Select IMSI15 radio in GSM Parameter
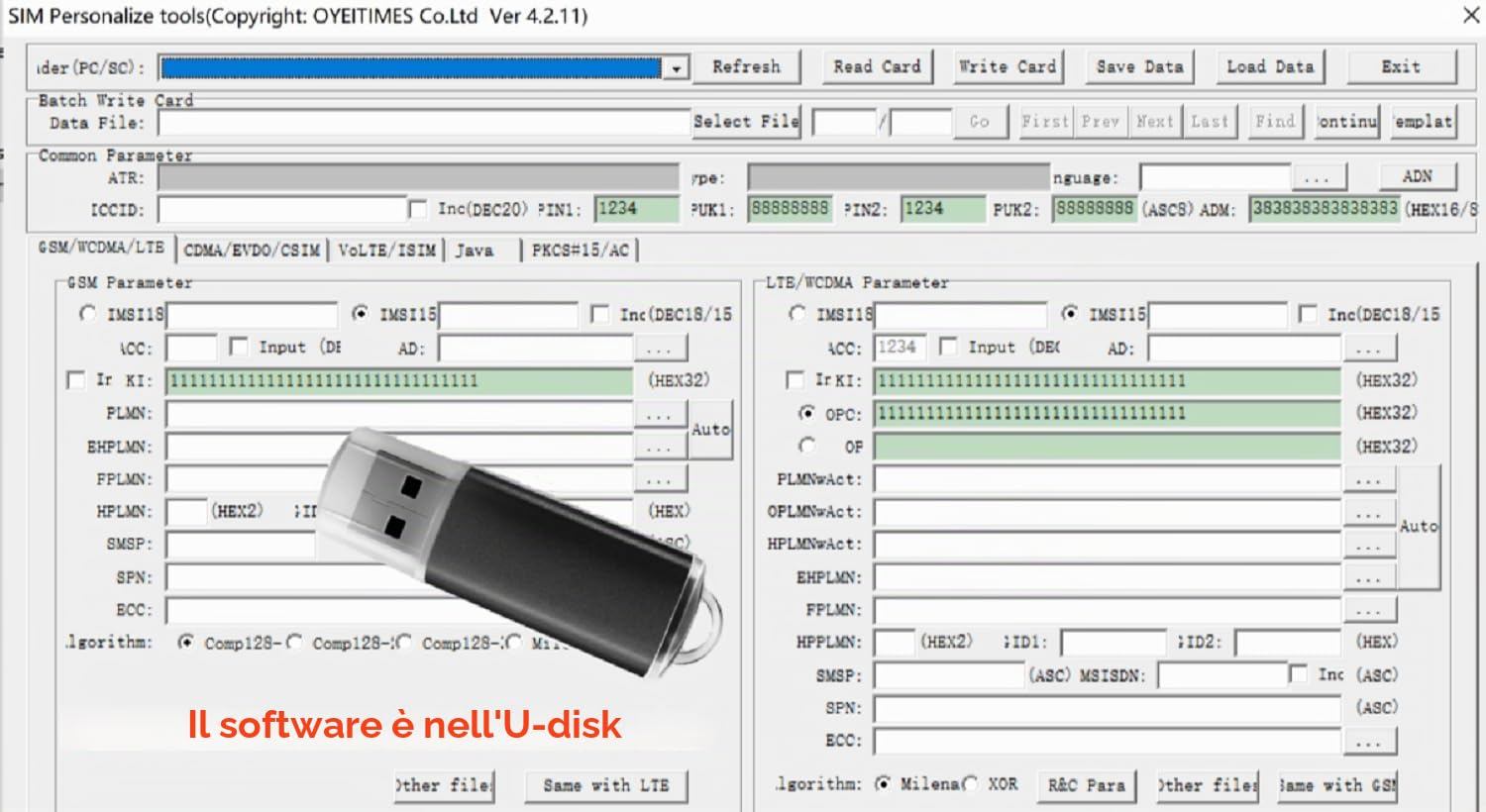1486x812 pixels. coord(361,314)
